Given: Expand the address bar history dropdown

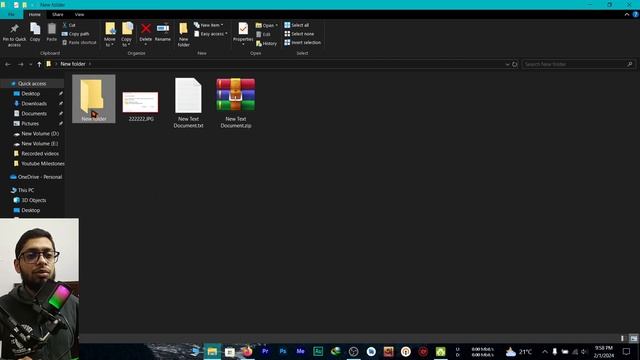Looking at the screenshot, I should [x=507, y=64].
